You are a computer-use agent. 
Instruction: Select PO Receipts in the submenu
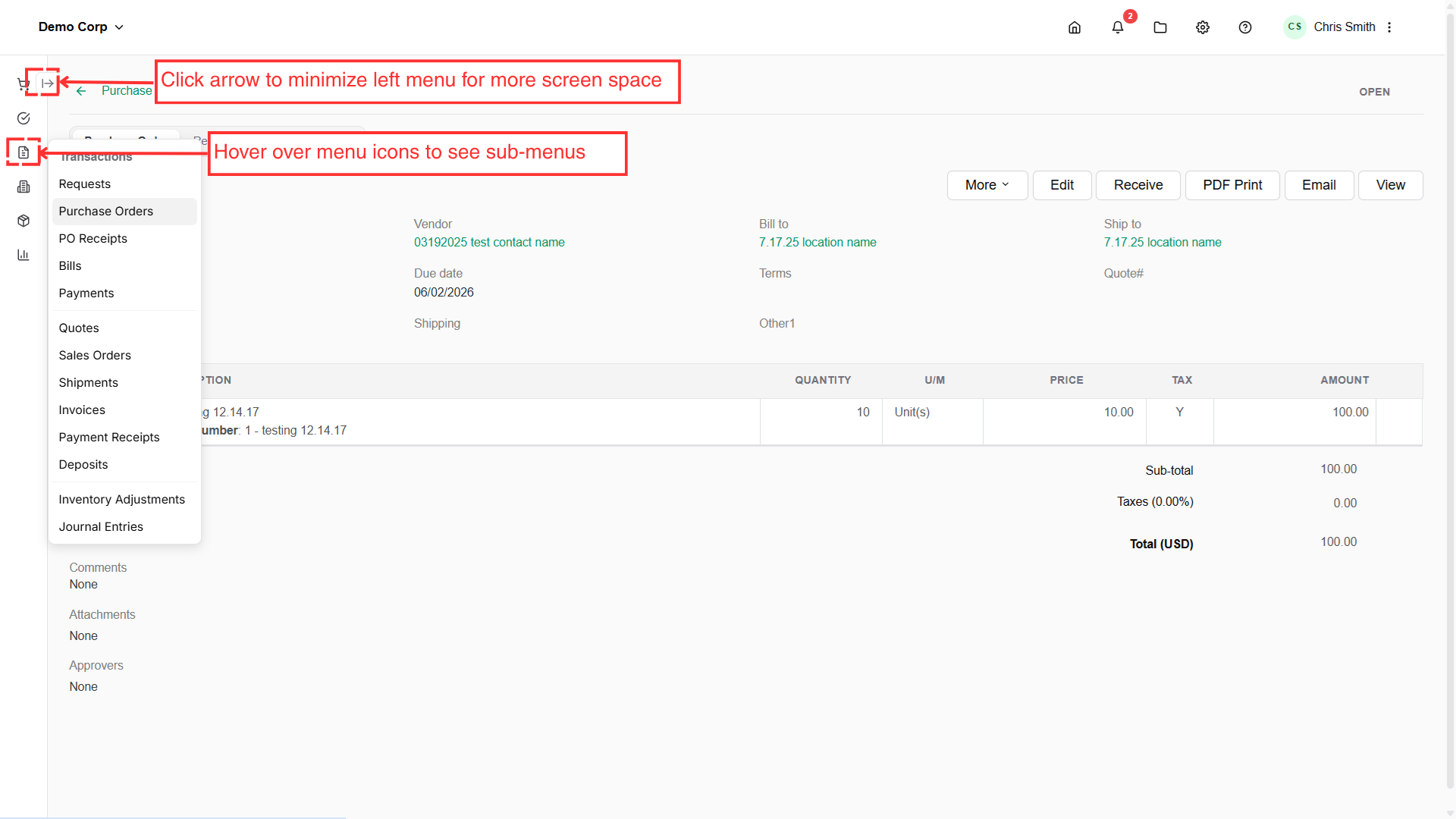124,239
